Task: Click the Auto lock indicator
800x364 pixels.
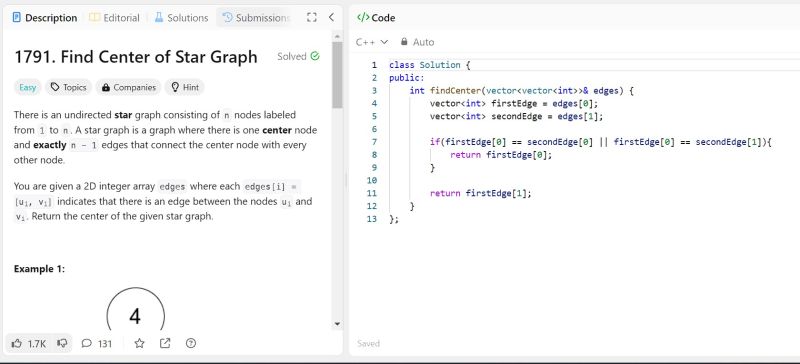Action: point(417,42)
